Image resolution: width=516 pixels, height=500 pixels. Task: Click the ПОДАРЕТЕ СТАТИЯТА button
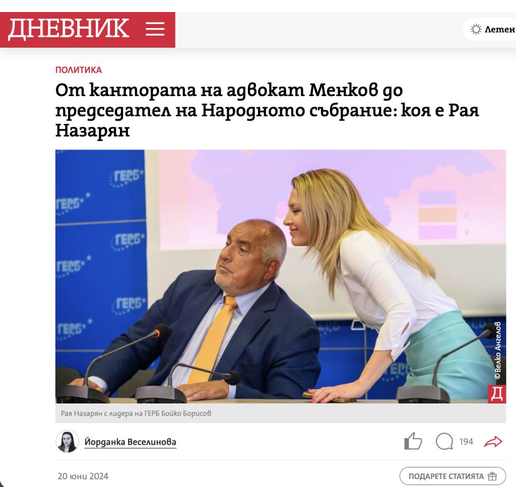coord(452,476)
